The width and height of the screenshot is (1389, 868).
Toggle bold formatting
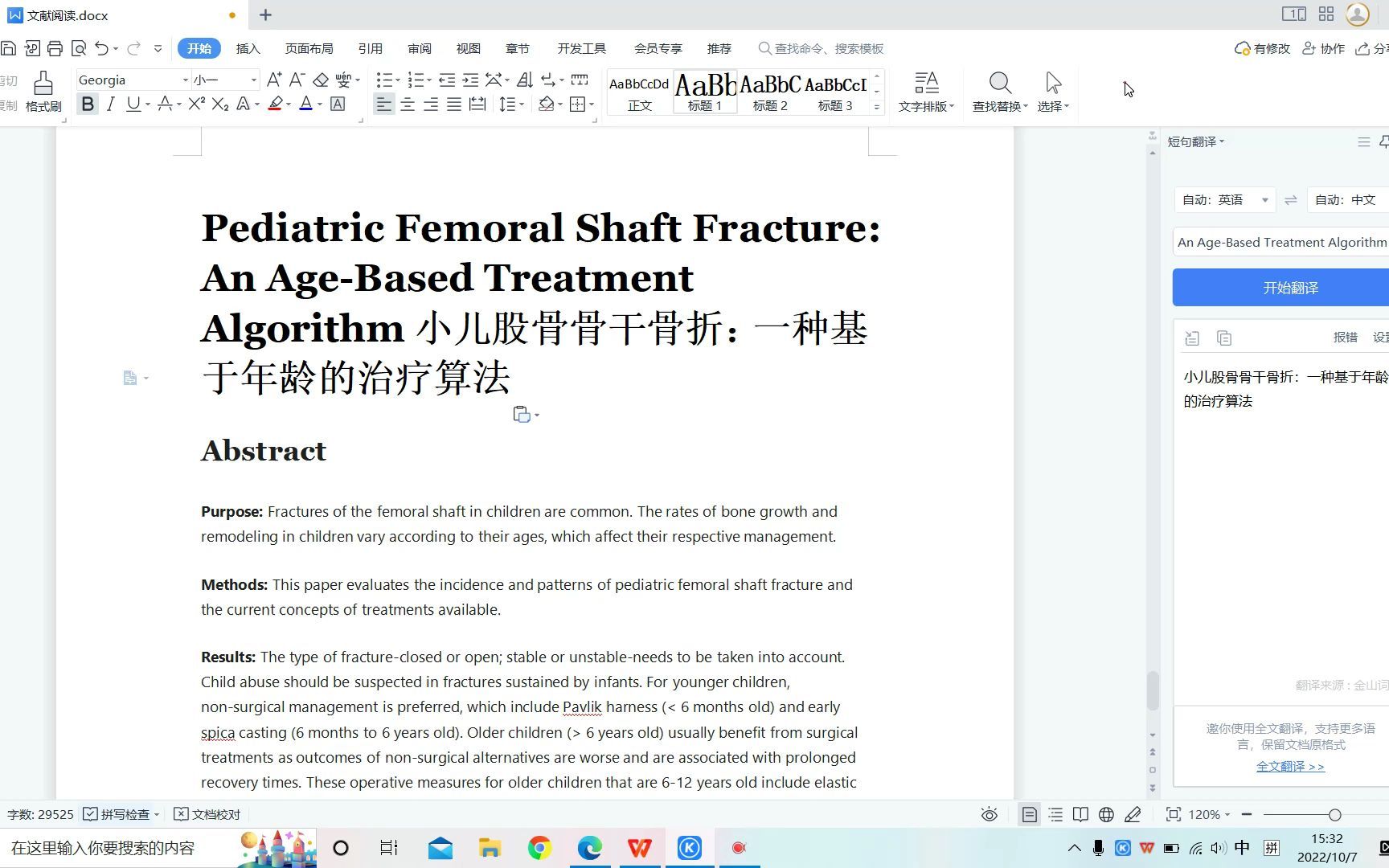click(x=88, y=104)
